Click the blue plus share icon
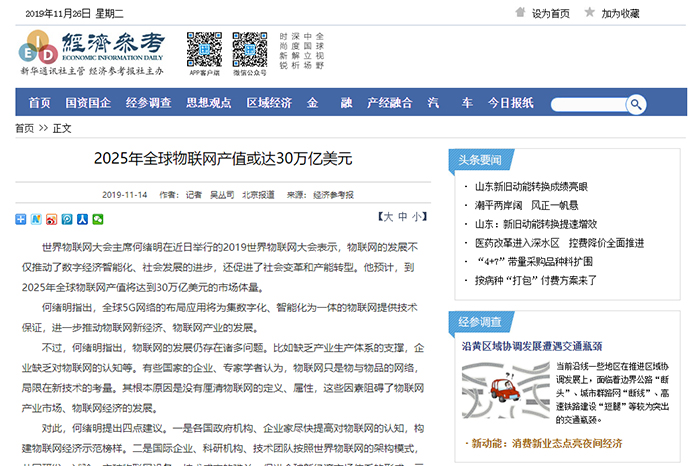This screenshot has height=466, width=700. pyautogui.click(x=21, y=219)
